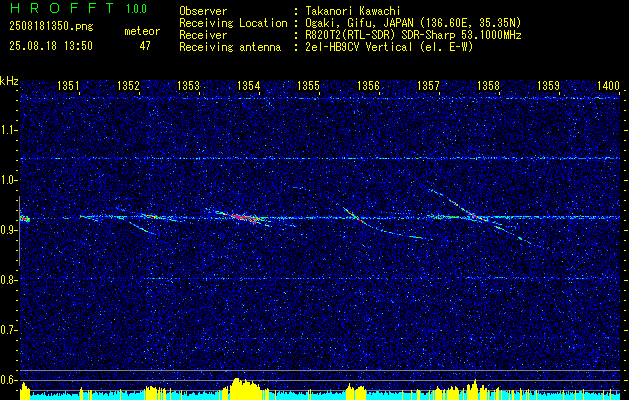This screenshot has height=400, width=629.
Task: Click the Observer field label
Action: coord(203,11)
